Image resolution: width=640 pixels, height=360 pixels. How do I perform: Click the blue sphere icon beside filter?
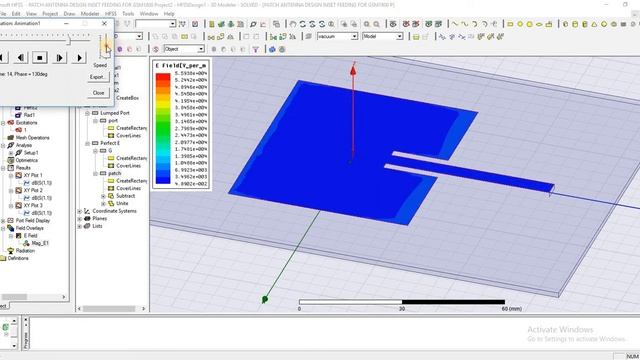pyautogui.click(x=272, y=49)
